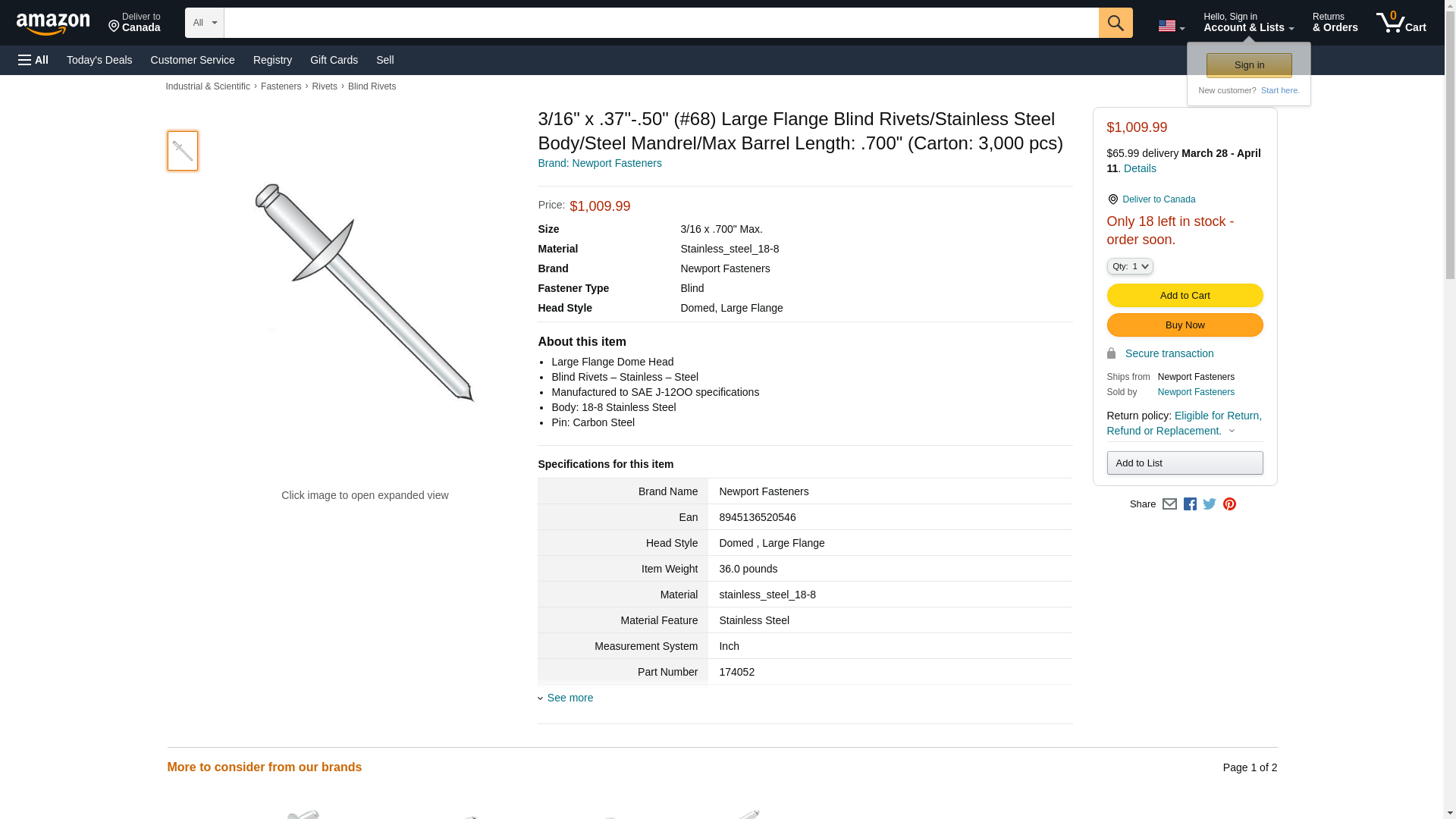Screen dimensions: 1456x819
Task: Share via email envelope icon
Action: click(x=1169, y=504)
